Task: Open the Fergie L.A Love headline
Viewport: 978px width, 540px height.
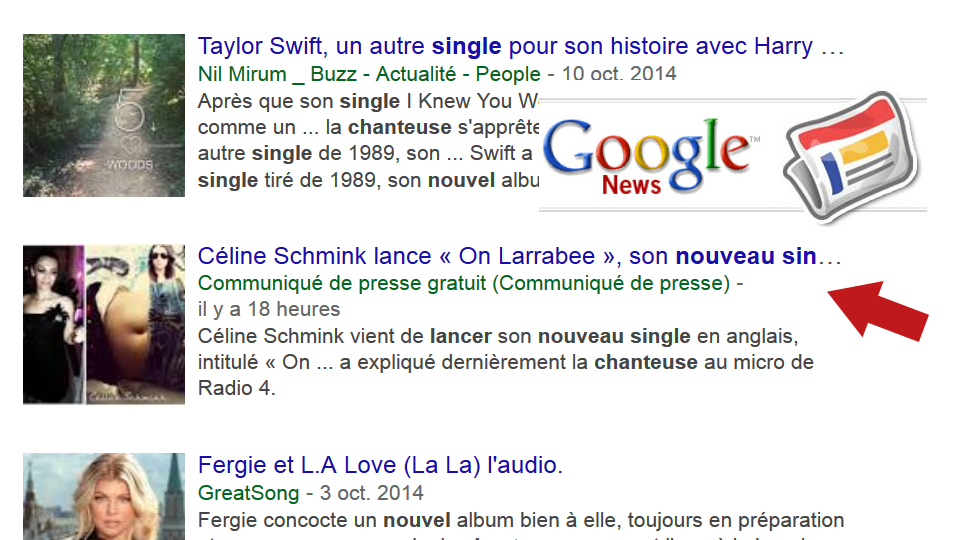Action: click(x=381, y=466)
